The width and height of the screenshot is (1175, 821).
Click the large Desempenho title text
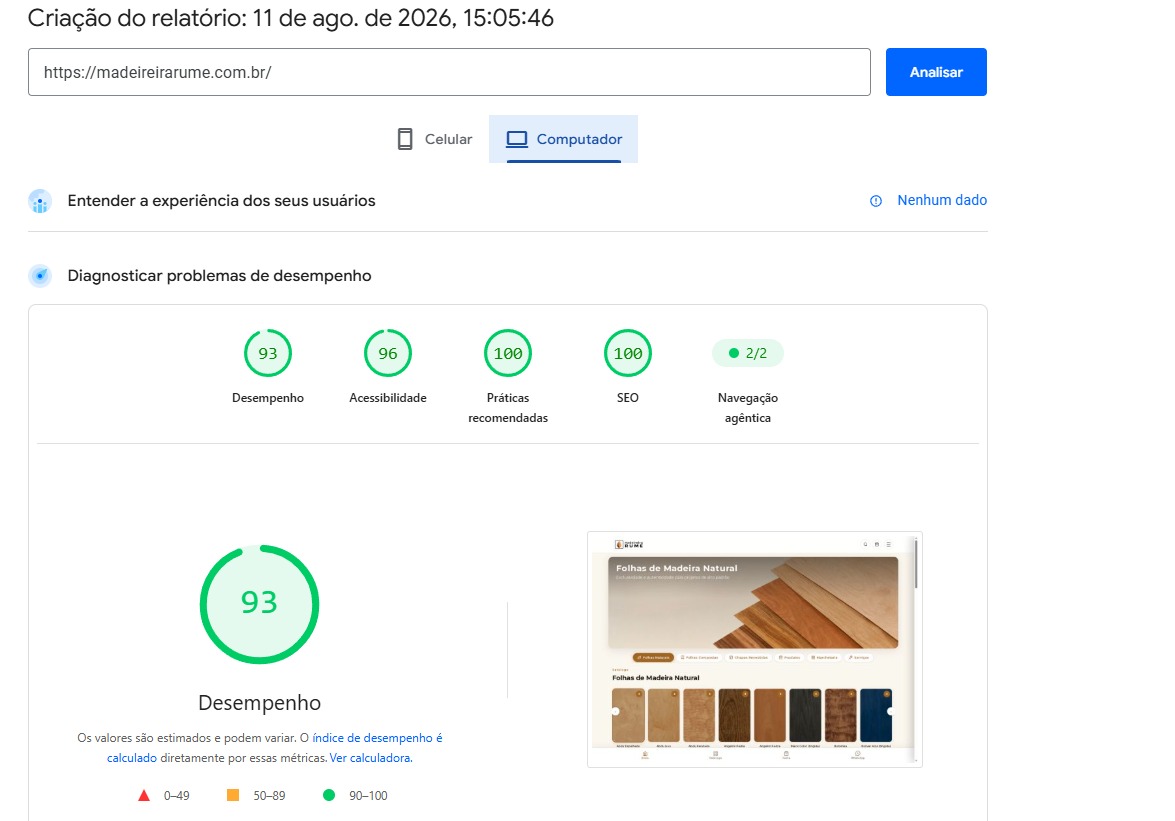pyautogui.click(x=259, y=703)
